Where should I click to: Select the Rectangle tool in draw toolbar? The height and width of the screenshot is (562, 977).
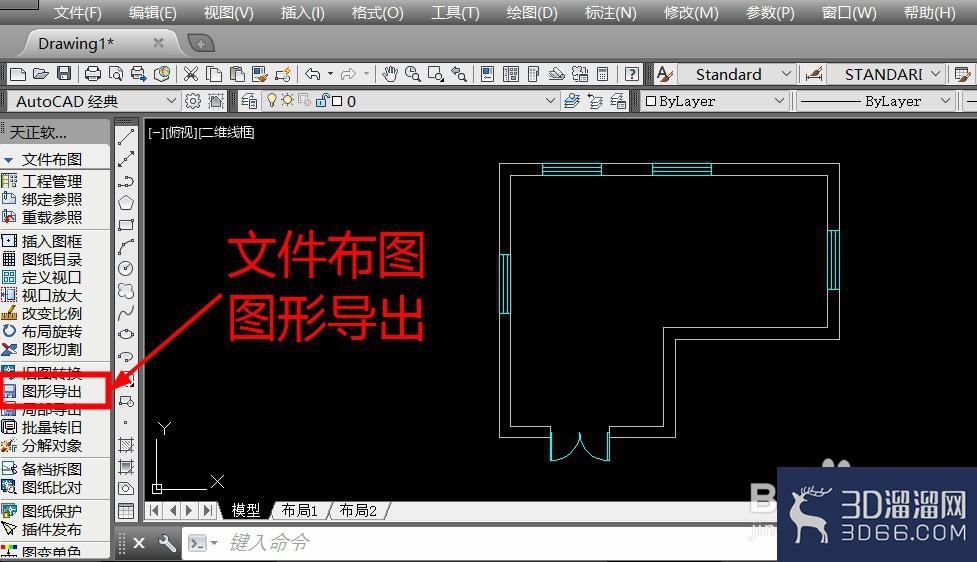[x=126, y=224]
